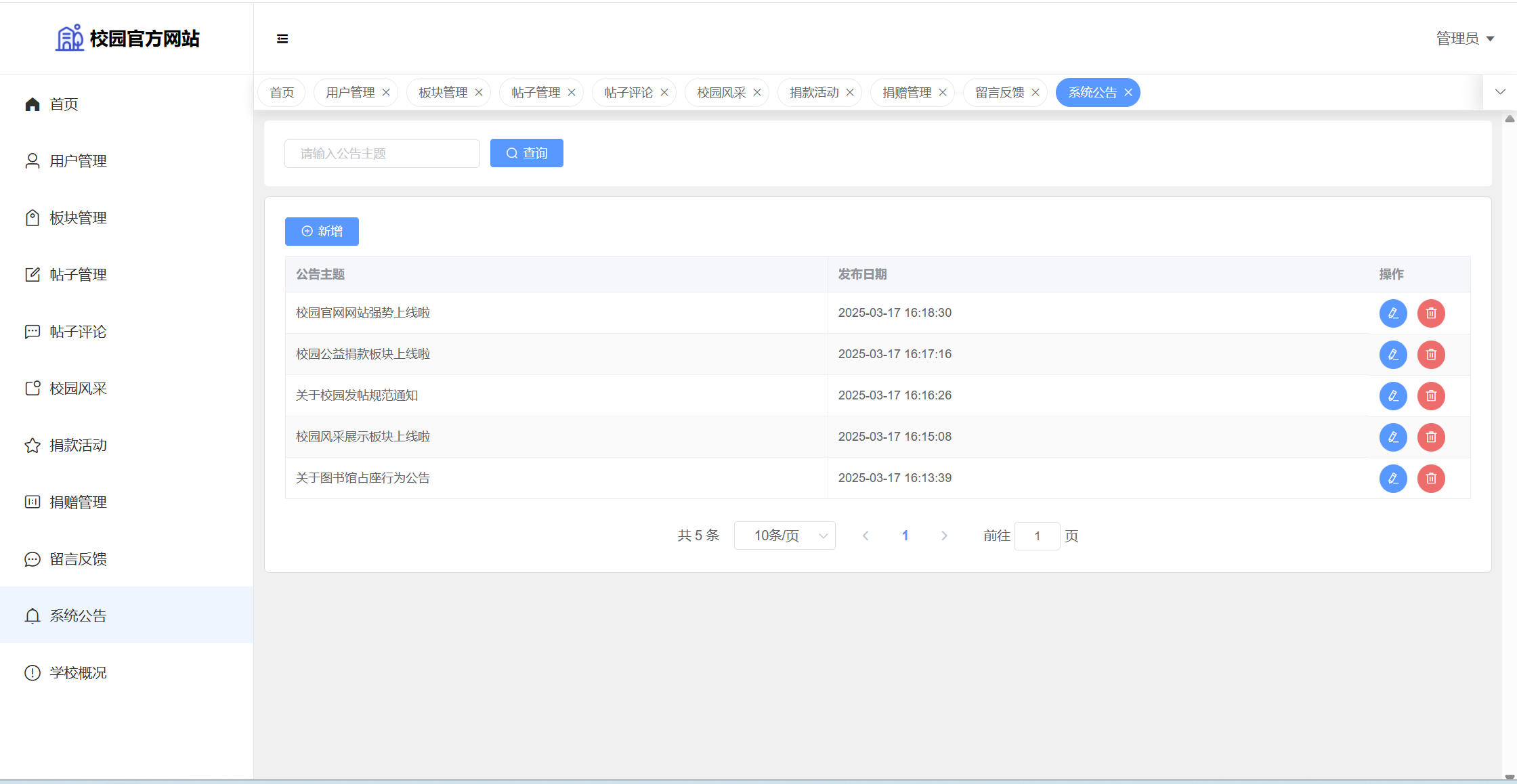Edit the 校园官网网站强势上线啦 announcement

coord(1393,313)
